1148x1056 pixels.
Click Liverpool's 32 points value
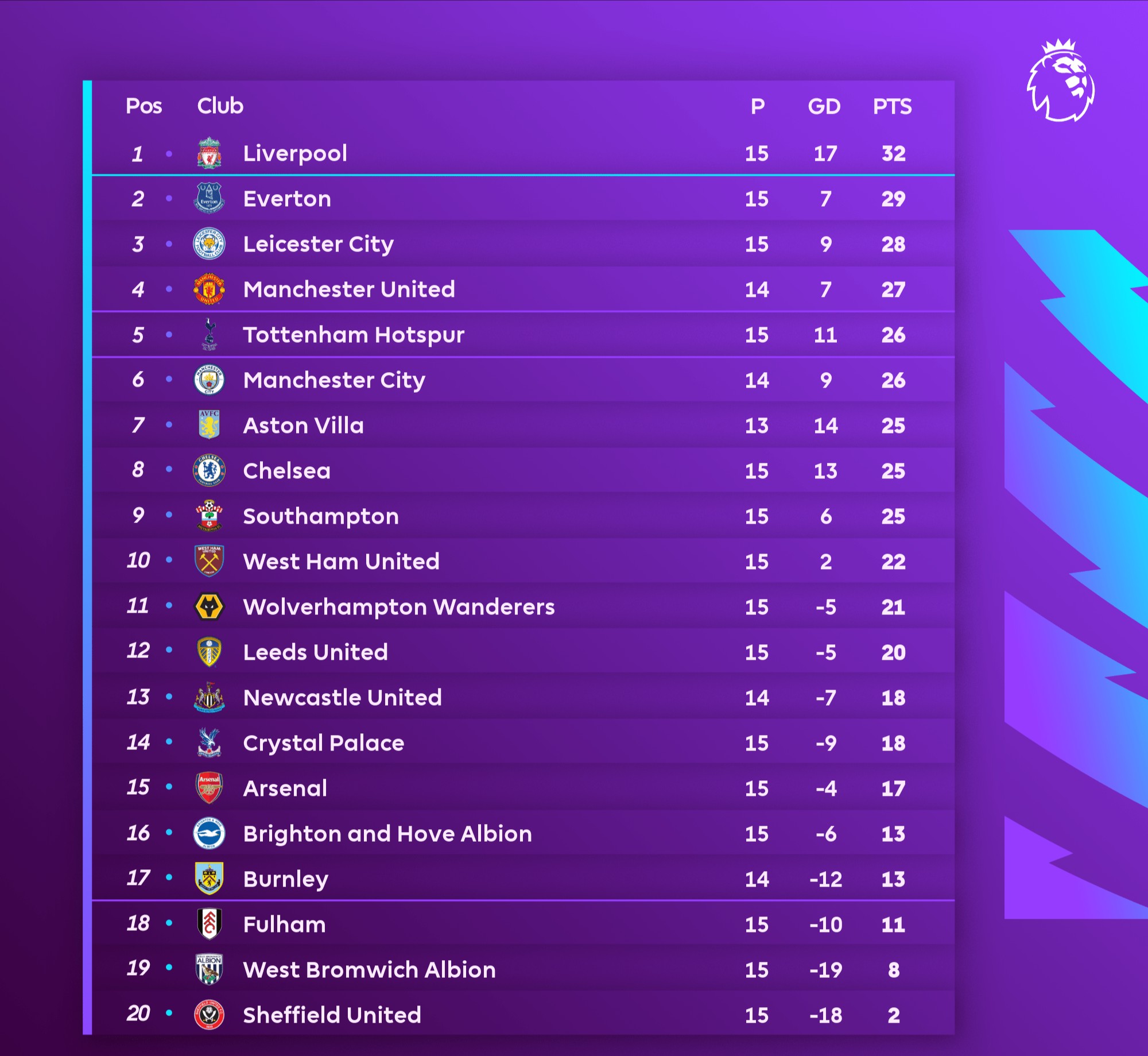tap(894, 153)
